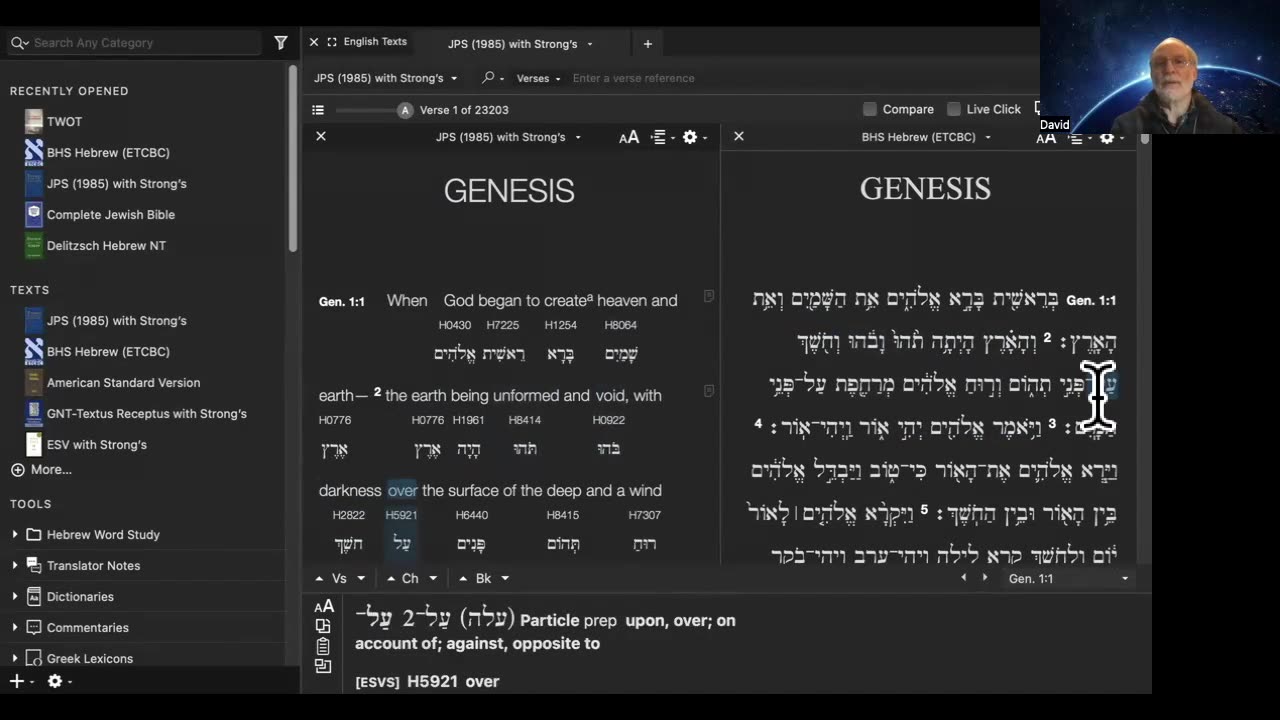Open JPS pane gear settings icon
The image size is (1280, 720).
pos(689,137)
